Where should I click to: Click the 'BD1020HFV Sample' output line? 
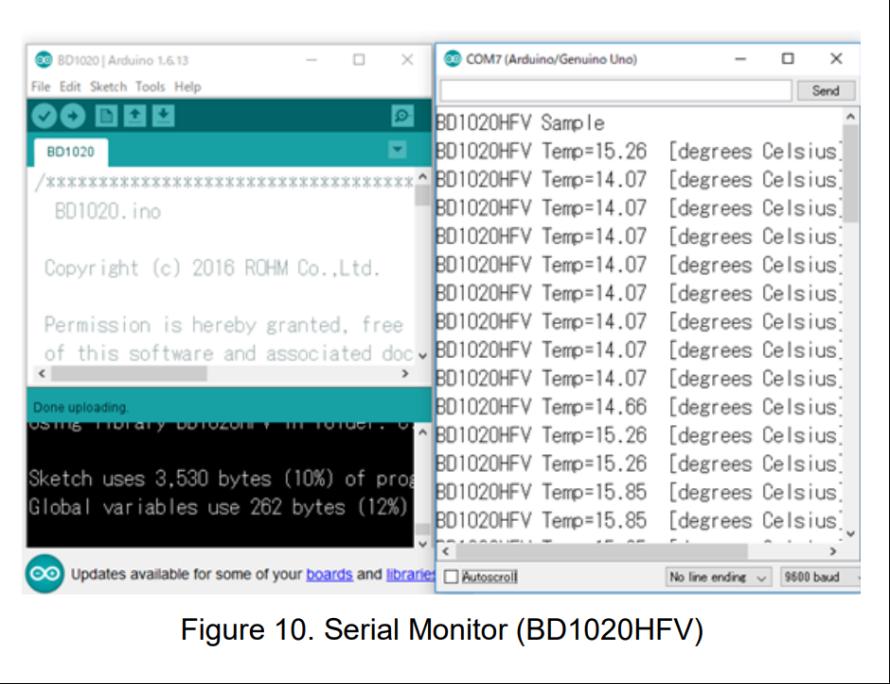(x=520, y=123)
